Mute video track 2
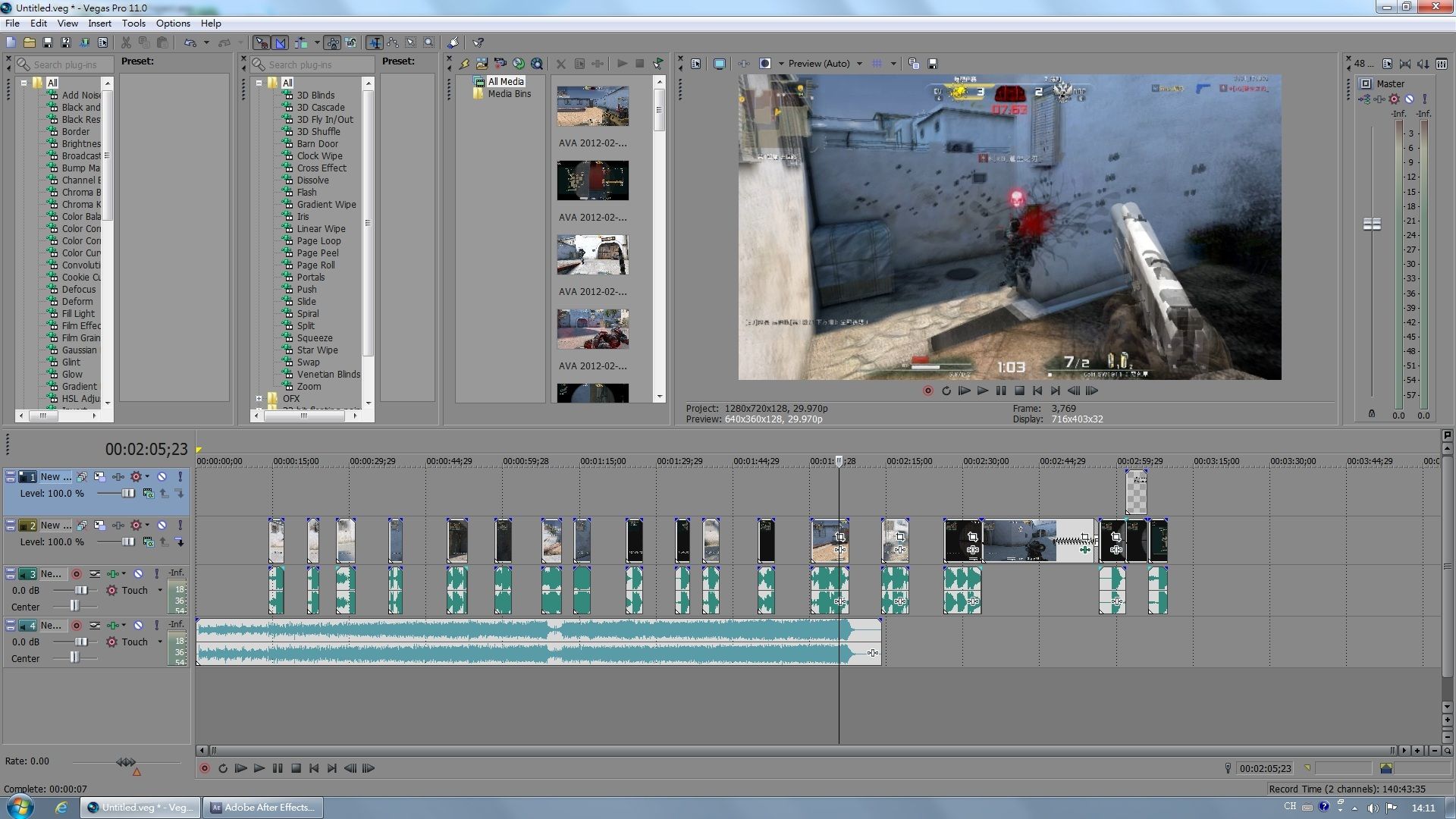The image size is (1456, 819). (x=162, y=526)
